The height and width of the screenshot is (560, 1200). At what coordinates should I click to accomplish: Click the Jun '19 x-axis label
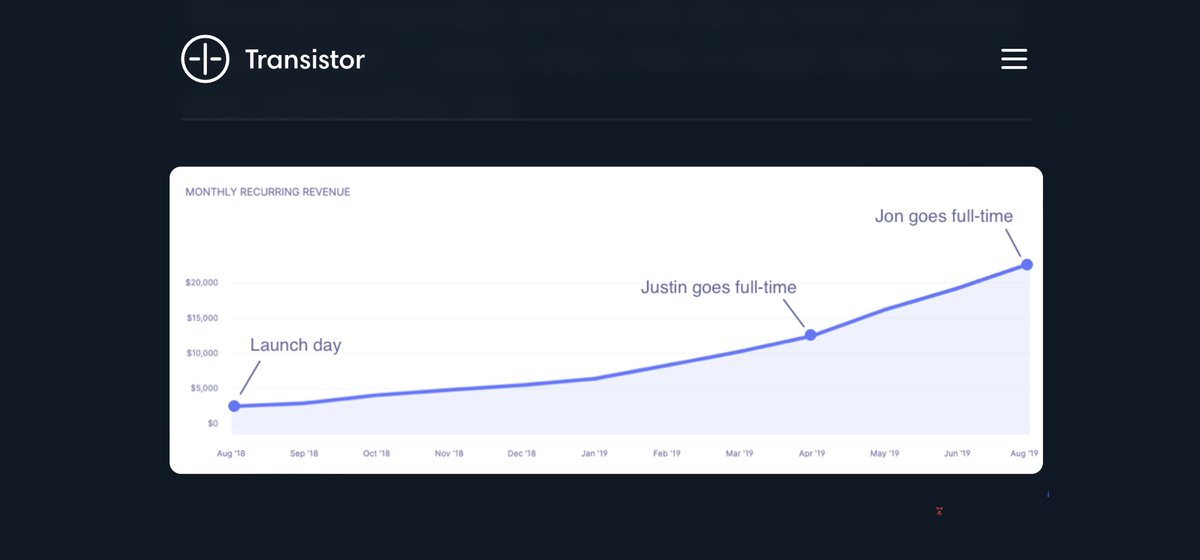[957, 454]
